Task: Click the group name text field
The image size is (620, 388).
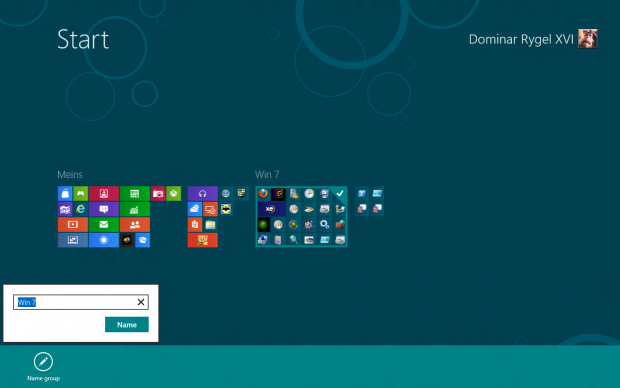Action: [81, 302]
